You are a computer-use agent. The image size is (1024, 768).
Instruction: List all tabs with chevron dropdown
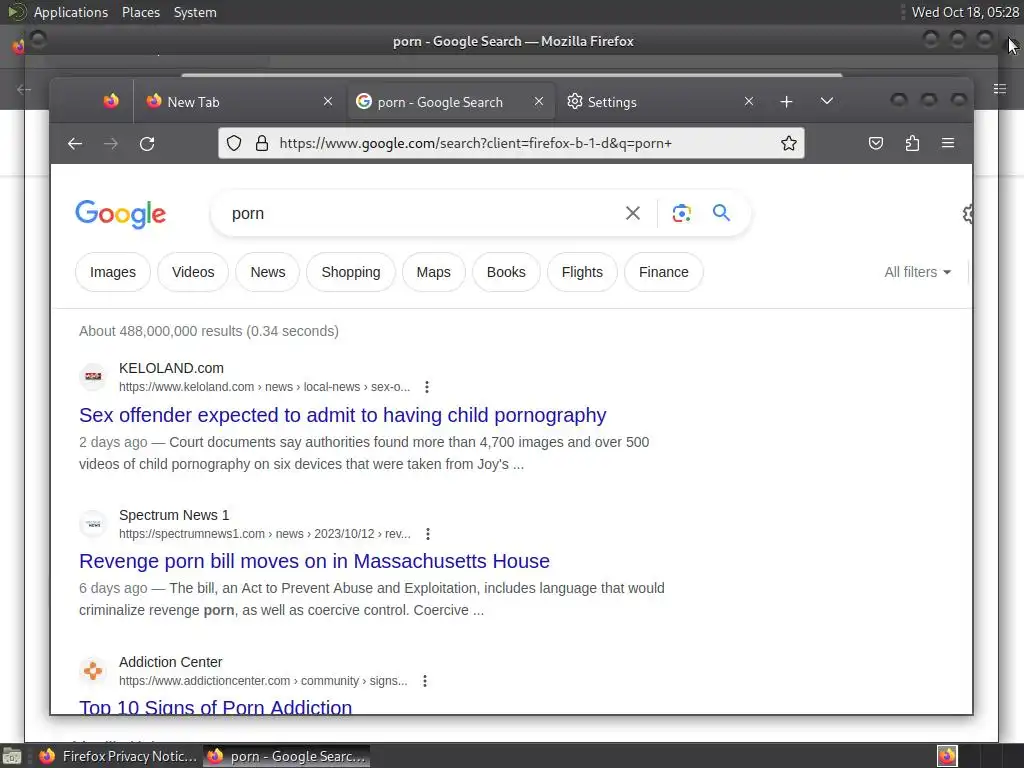coord(827,101)
